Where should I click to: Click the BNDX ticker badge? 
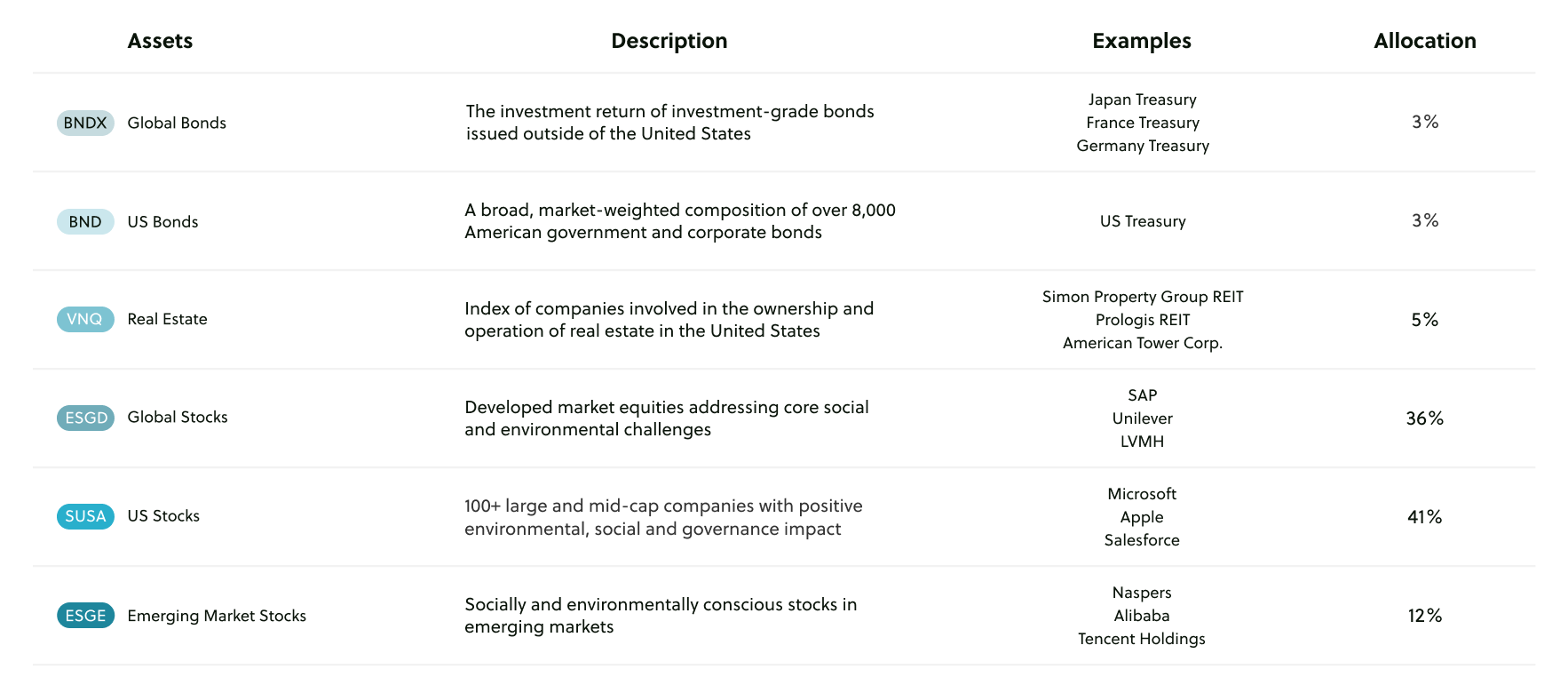[85, 123]
